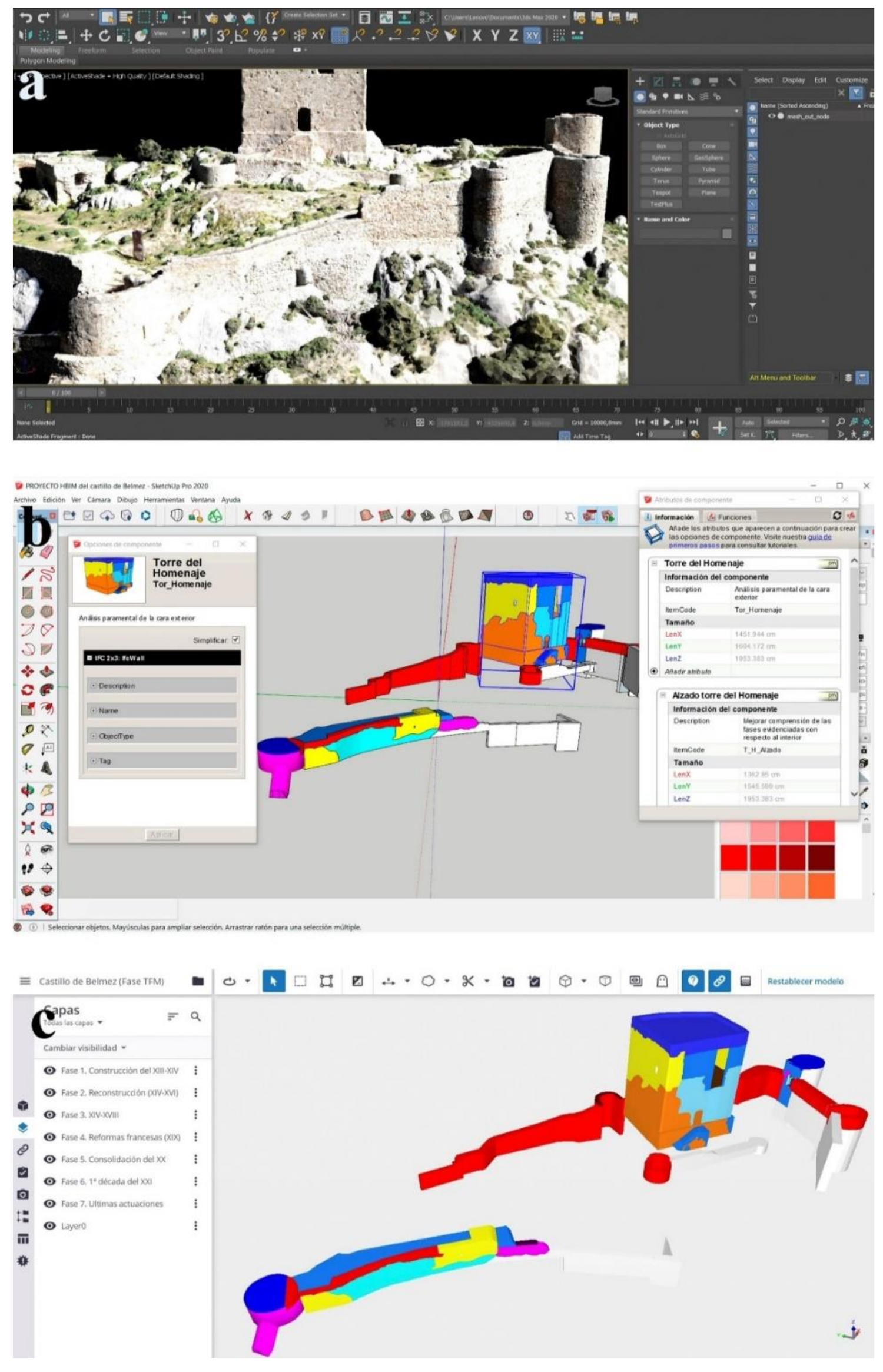Open the guía de primeros pasos link
883x1372 pixels.
819,537
